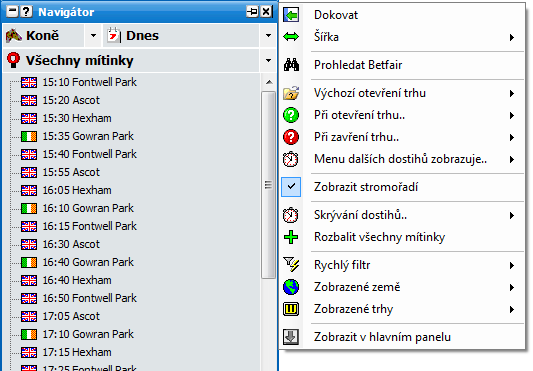Image resolution: width=533 pixels, height=371 pixels.
Task: Click the Irish flag beside 15:35 Gowran Park
Action: pos(29,136)
